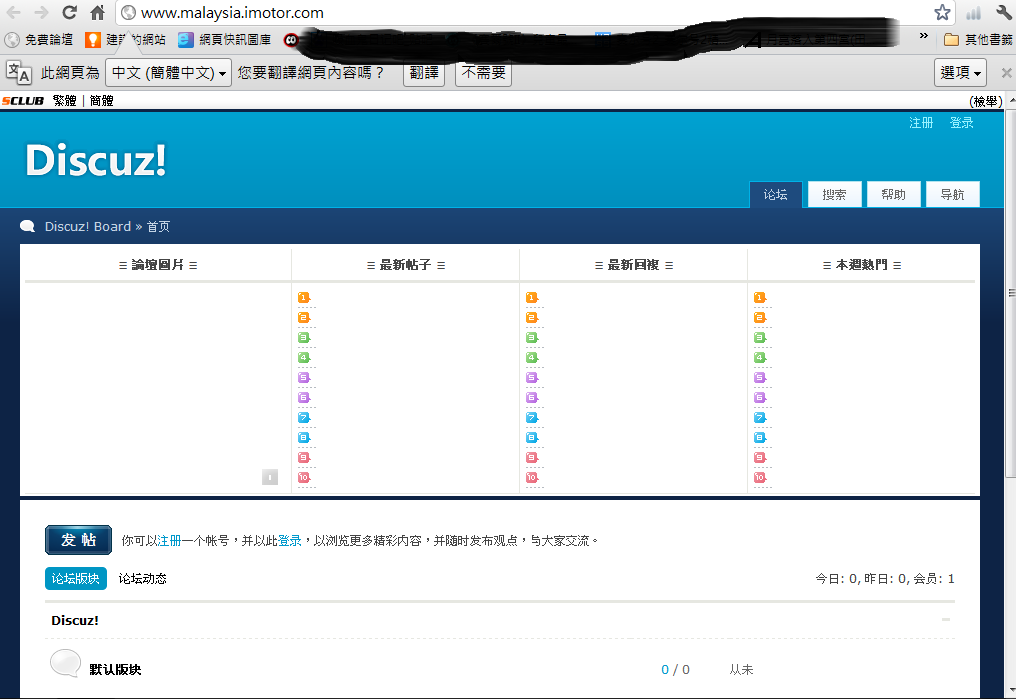The image size is (1016, 699).
Task: Click the 默认版块 forum bubble icon
Action: pyautogui.click(x=65, y=663)
